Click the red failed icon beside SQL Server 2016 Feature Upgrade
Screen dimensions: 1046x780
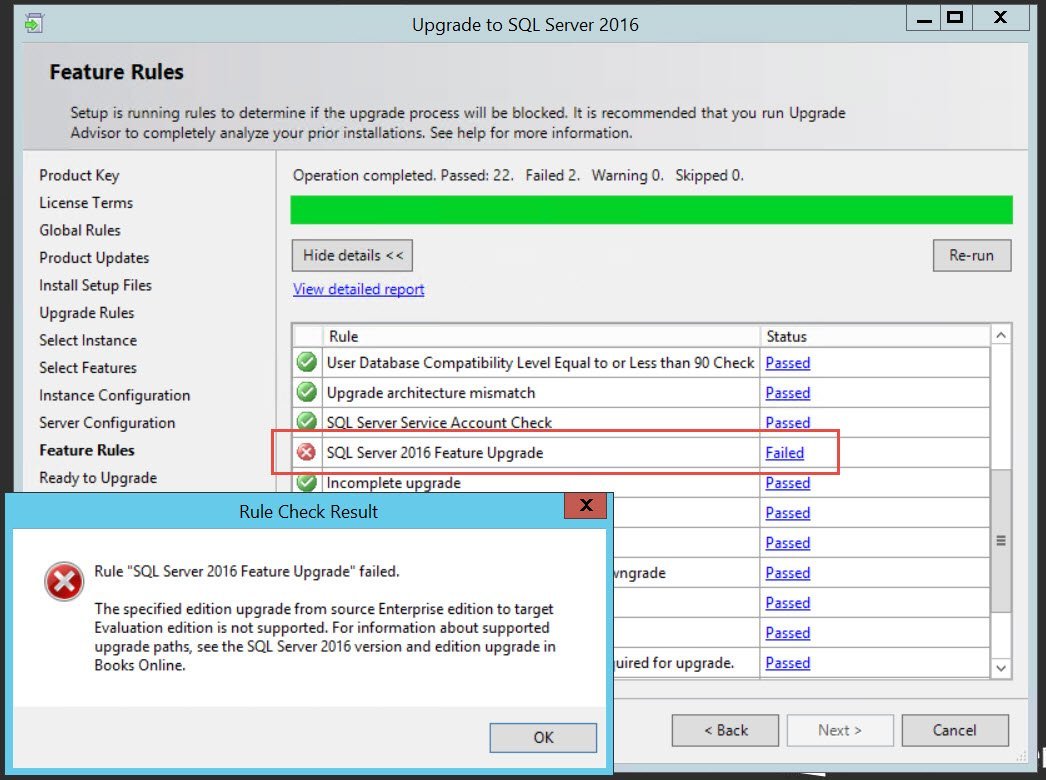[306, 452]
